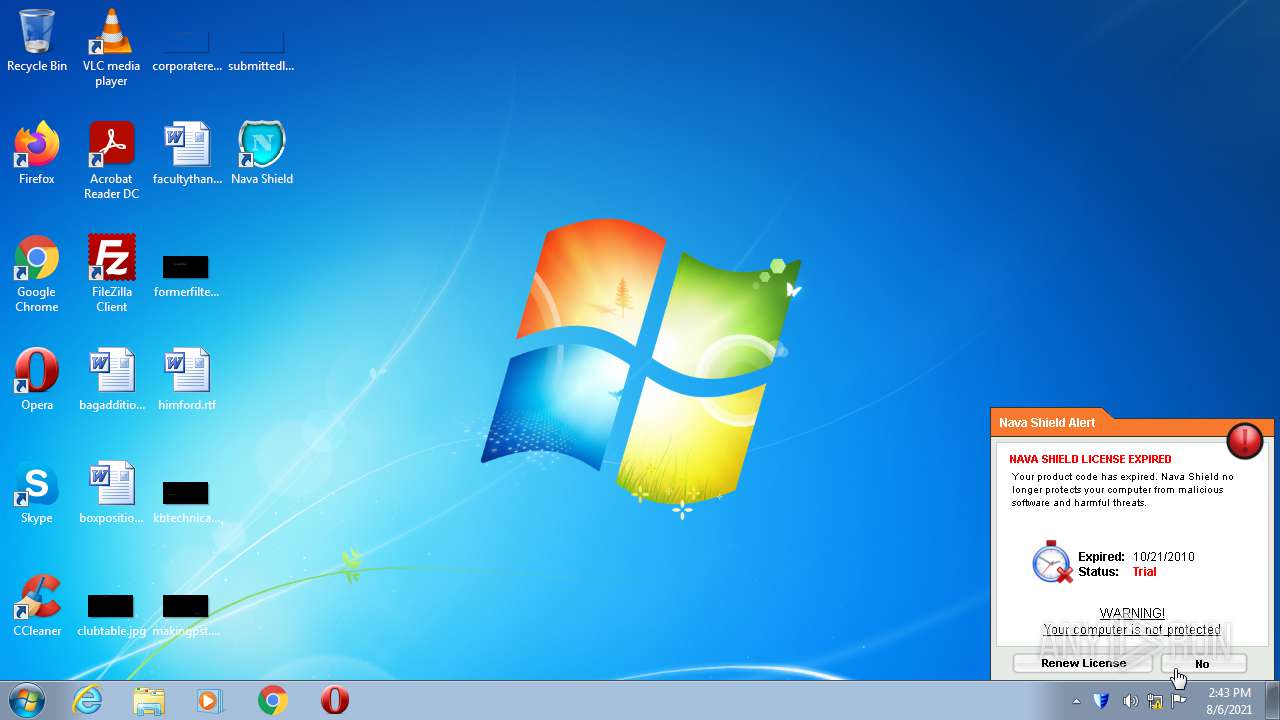
Task: Select the Nava Shield desktop shortcut
Action: pyautogui.click(x=262, y=153)
